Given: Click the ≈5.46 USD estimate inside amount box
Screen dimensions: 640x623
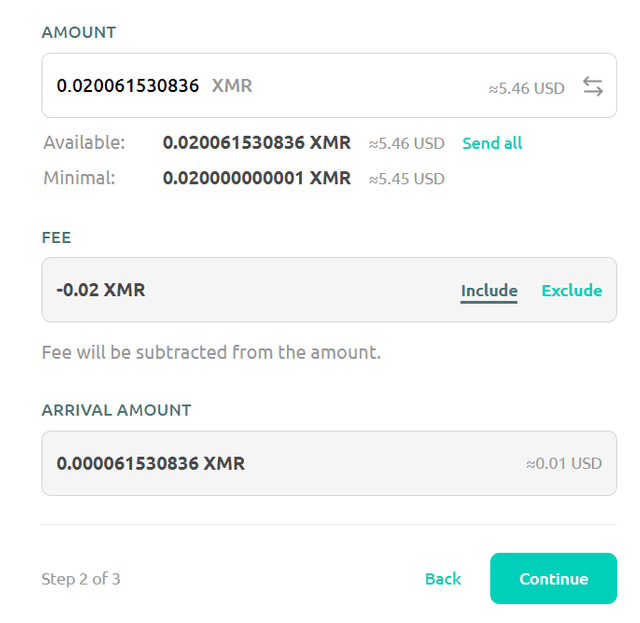Looking at the screenshot, I should [526, 88].
